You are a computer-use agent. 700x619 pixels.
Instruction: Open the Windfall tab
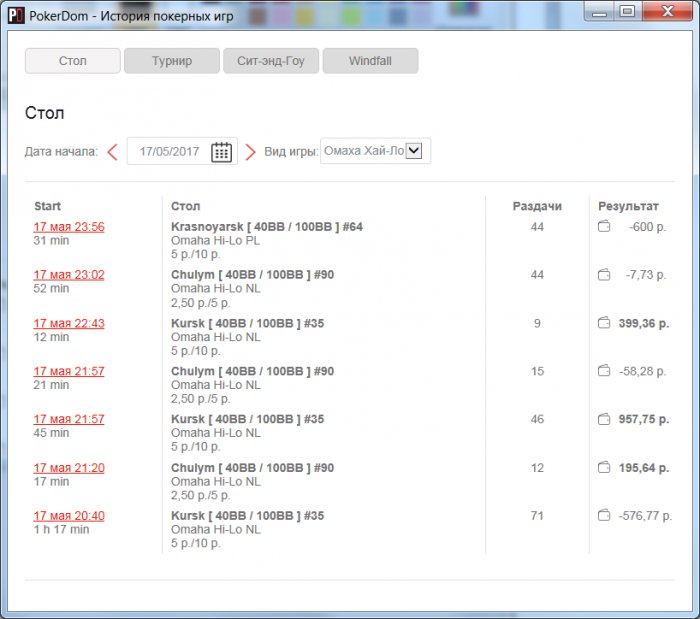(370, 61)
